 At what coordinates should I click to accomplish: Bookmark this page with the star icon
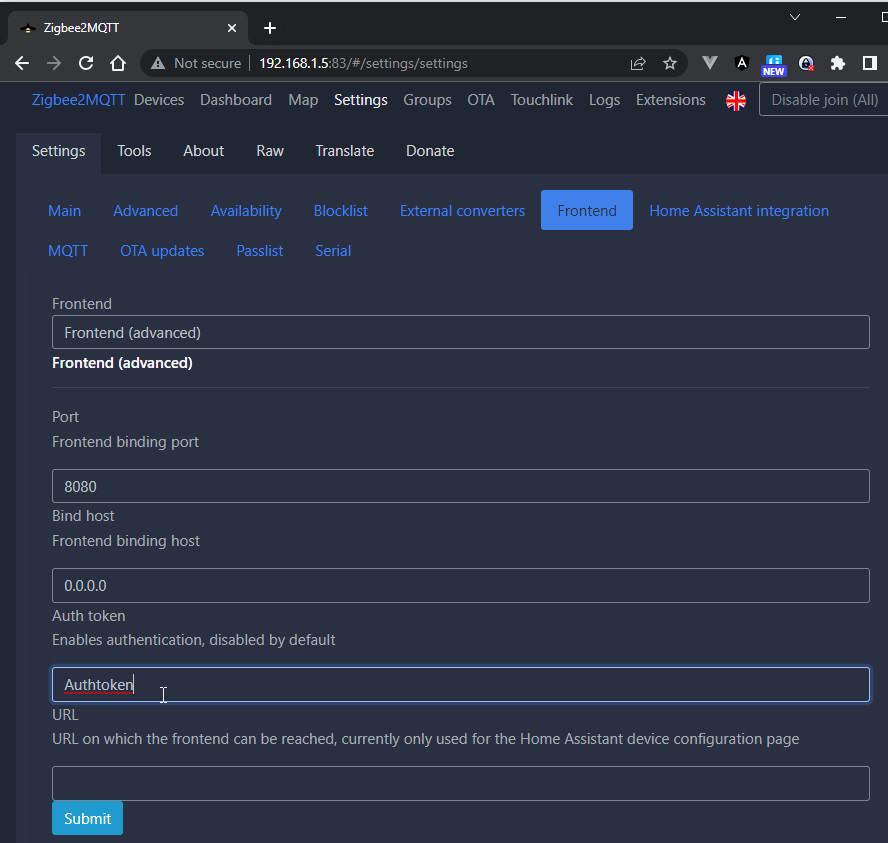[x=670, y=63]
